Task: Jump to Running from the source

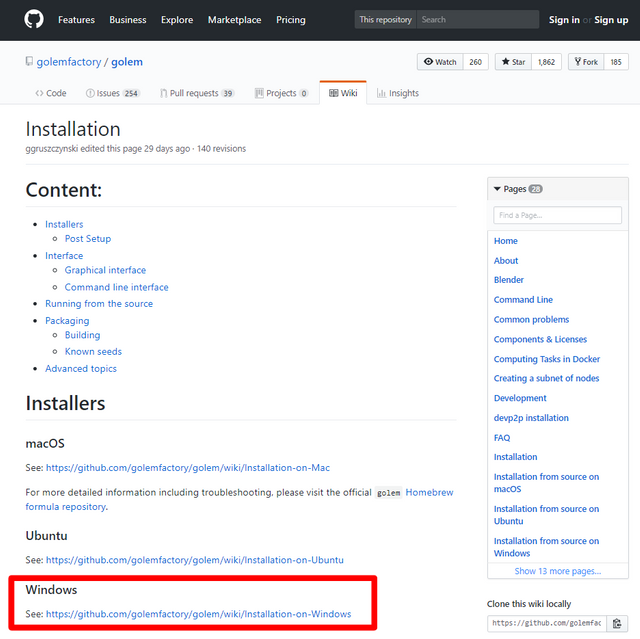Action: (99, 304)
